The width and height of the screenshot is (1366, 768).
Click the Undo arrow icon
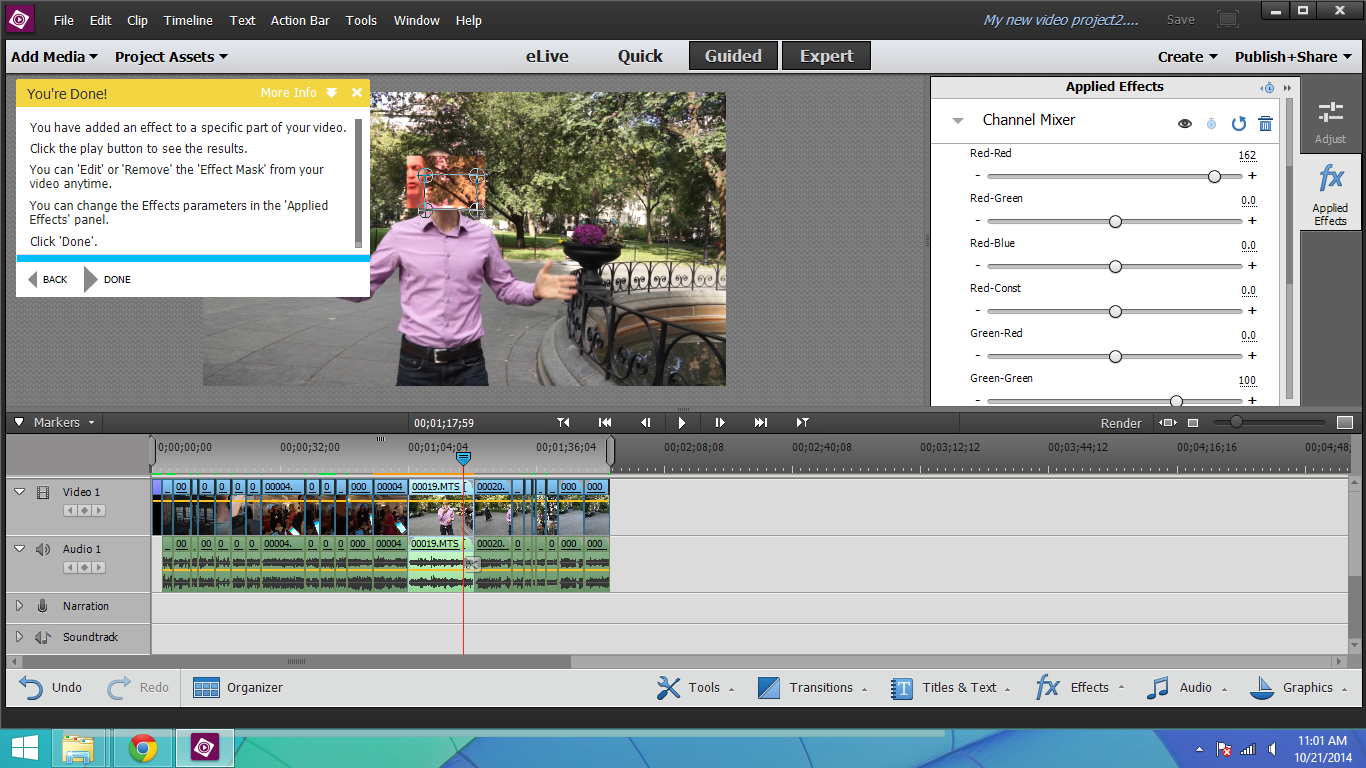point(32,687)
